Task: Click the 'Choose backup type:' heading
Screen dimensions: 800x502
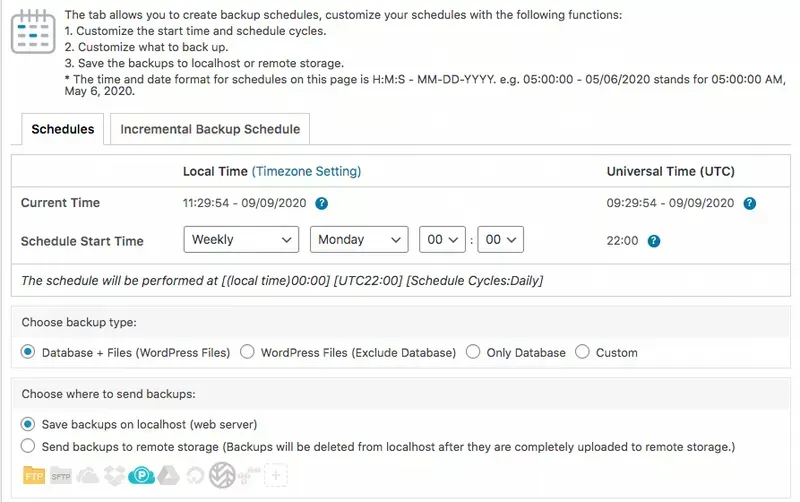Action: point(79,322)
